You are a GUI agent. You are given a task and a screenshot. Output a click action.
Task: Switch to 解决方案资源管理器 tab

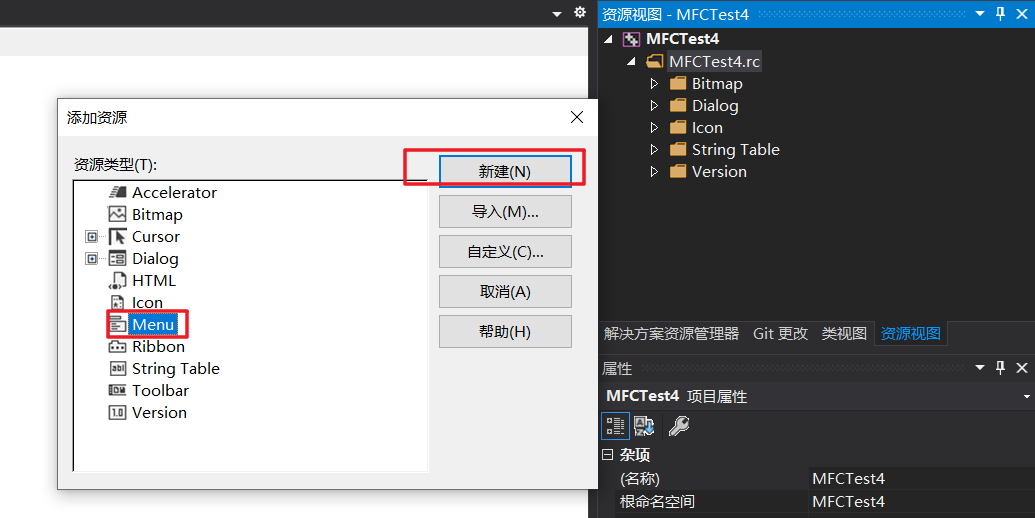[671, 334]
